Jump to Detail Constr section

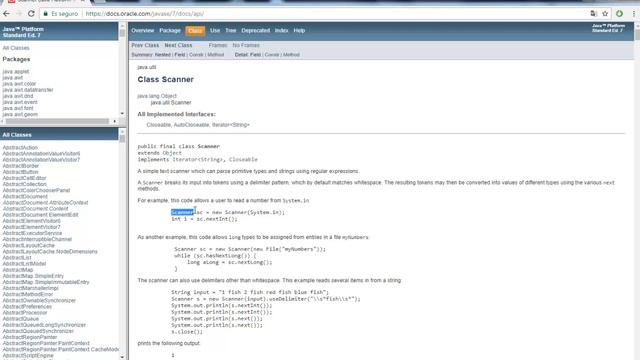[271, 55]
